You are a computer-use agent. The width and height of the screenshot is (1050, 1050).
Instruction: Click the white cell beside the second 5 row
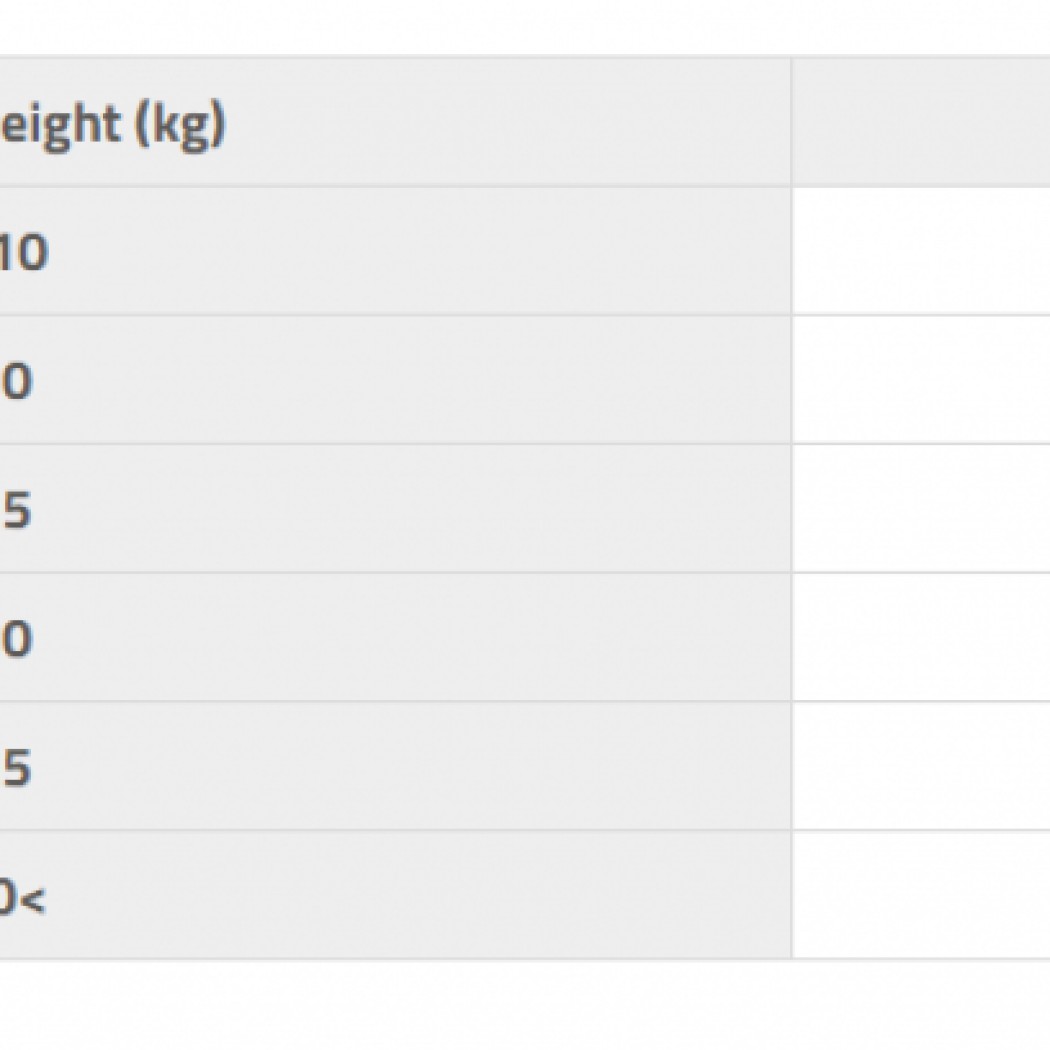[x=920, y=766]
